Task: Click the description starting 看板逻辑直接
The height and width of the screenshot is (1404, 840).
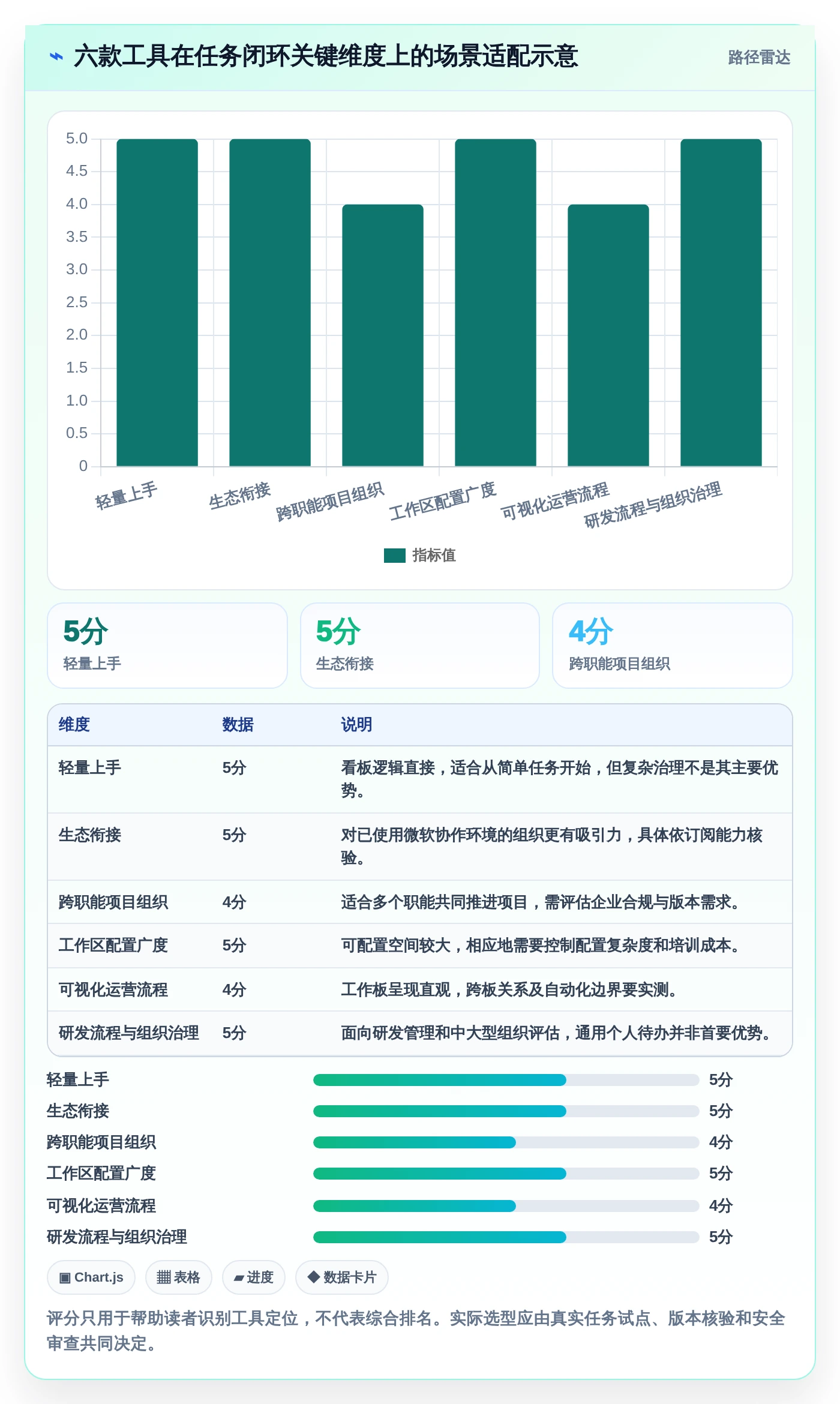Action: pyautogui.click(x=559, y=779)
